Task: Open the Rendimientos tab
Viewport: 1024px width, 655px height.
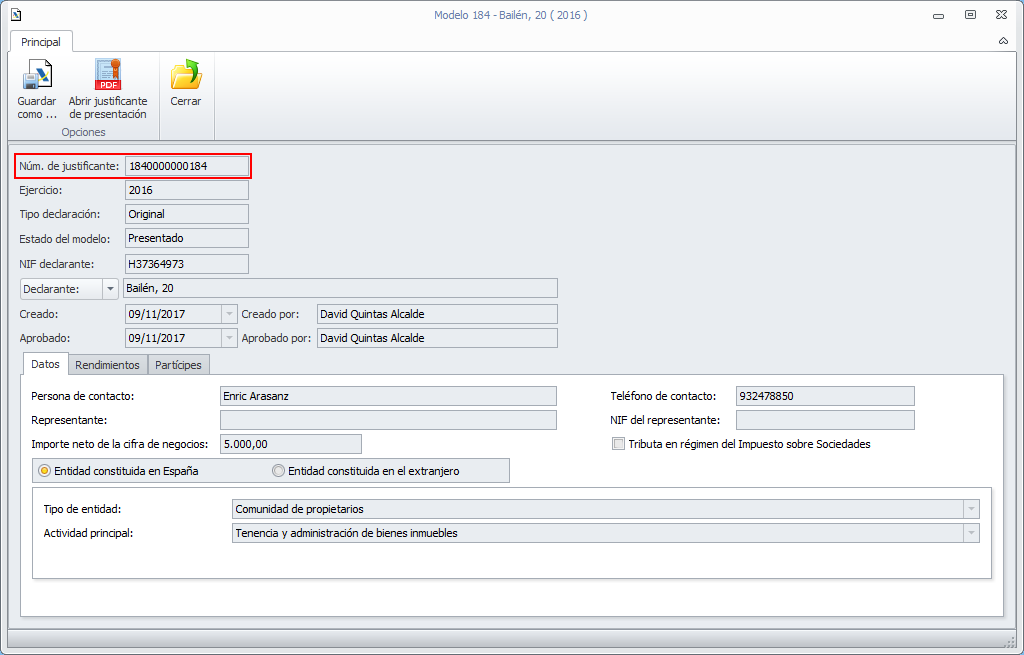Action: (x=107, y=365)
